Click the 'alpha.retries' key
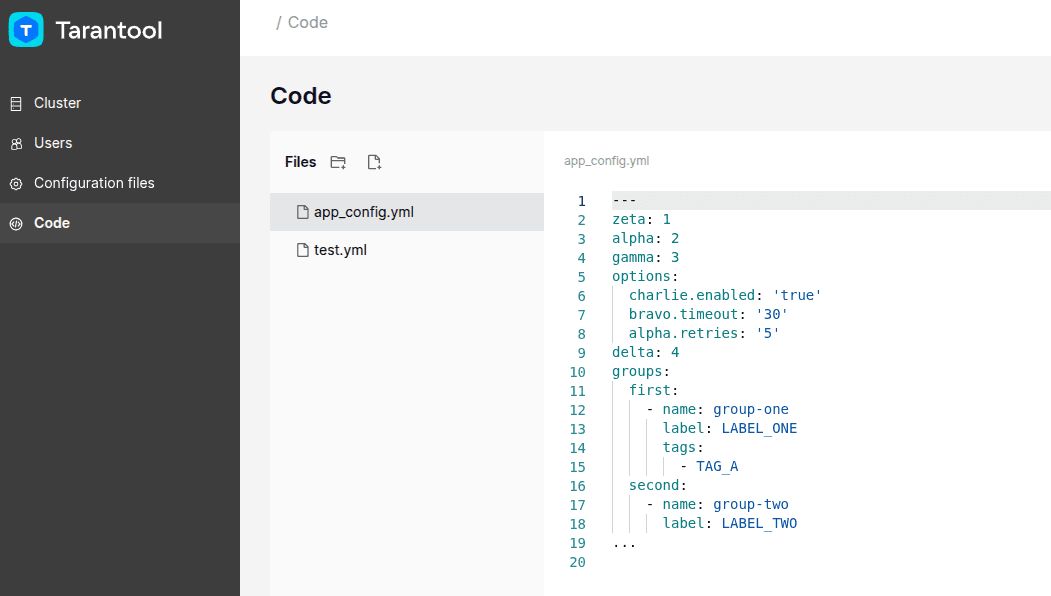This screenshot has height=596, width=1051. [683, 333]
